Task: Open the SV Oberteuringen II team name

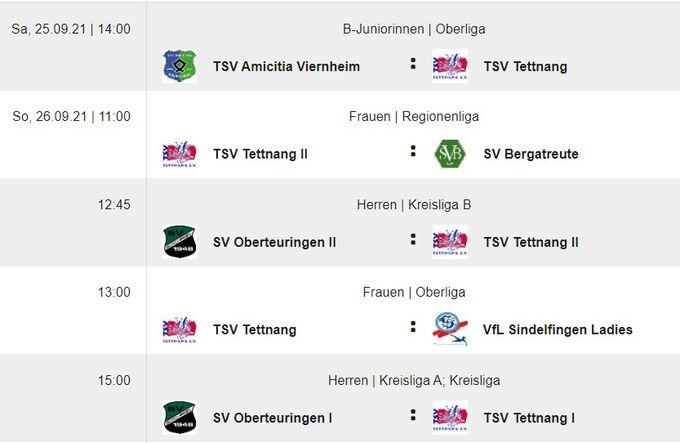Action: [274, 242]
